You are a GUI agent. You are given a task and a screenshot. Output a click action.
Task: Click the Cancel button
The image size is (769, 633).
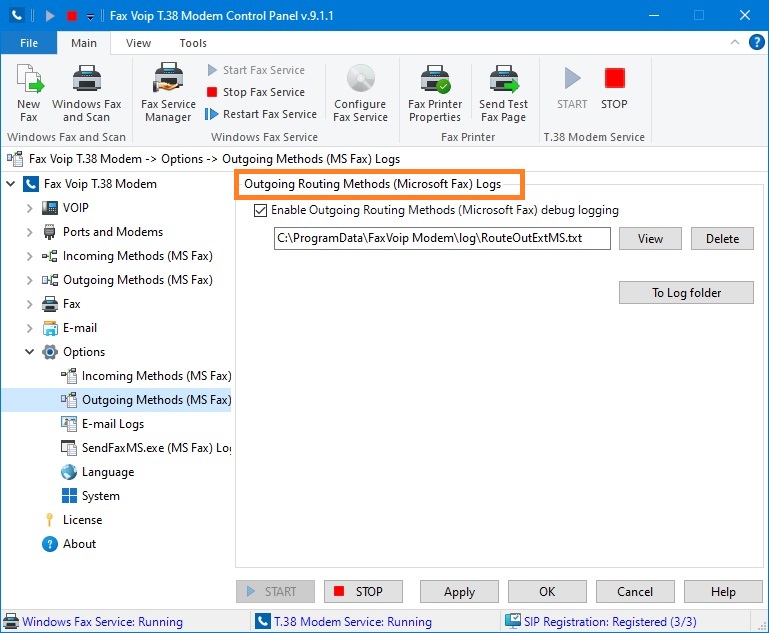[635, 592]
